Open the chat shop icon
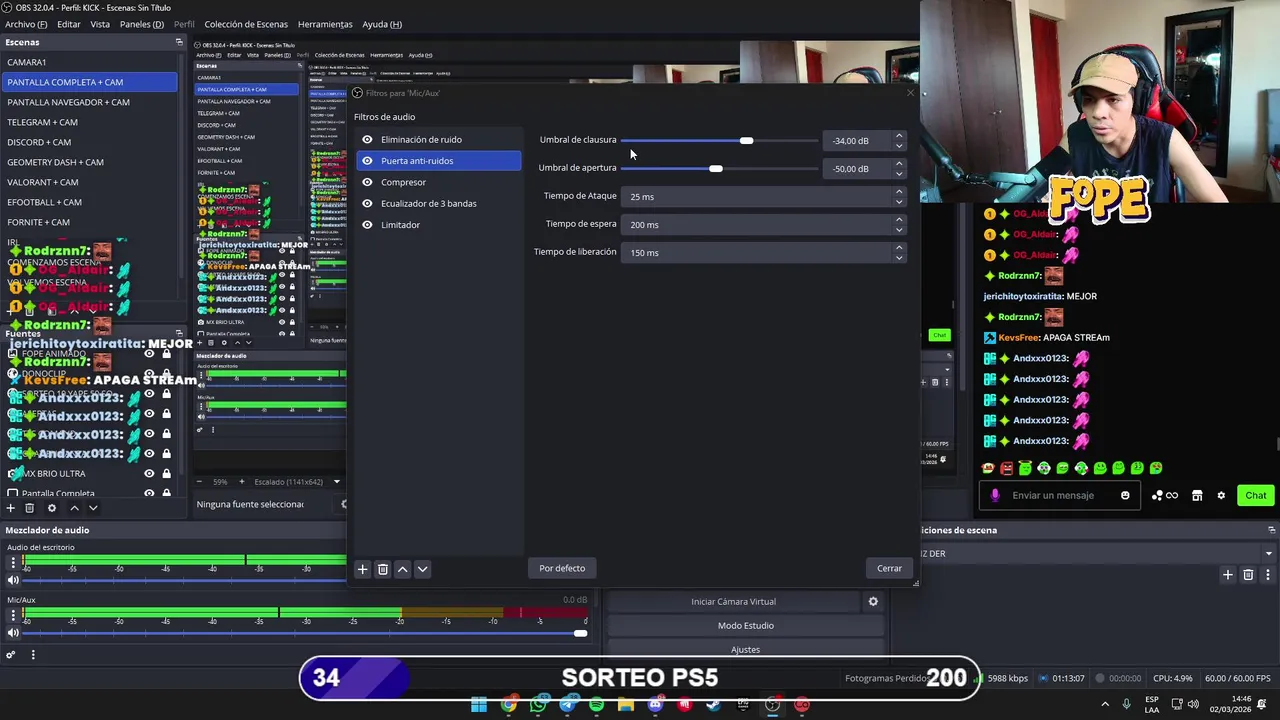The width and height of the screenshot is (1280, 720). [1197, 495]
